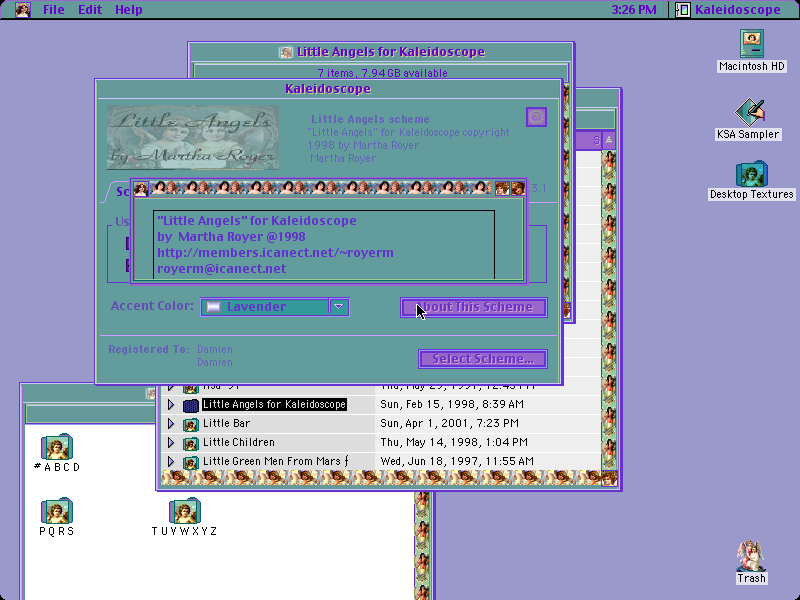Screen dimensions: 800x600
Task: Click the royerm@icanect.net email text
Action: (x=221, y=268)
